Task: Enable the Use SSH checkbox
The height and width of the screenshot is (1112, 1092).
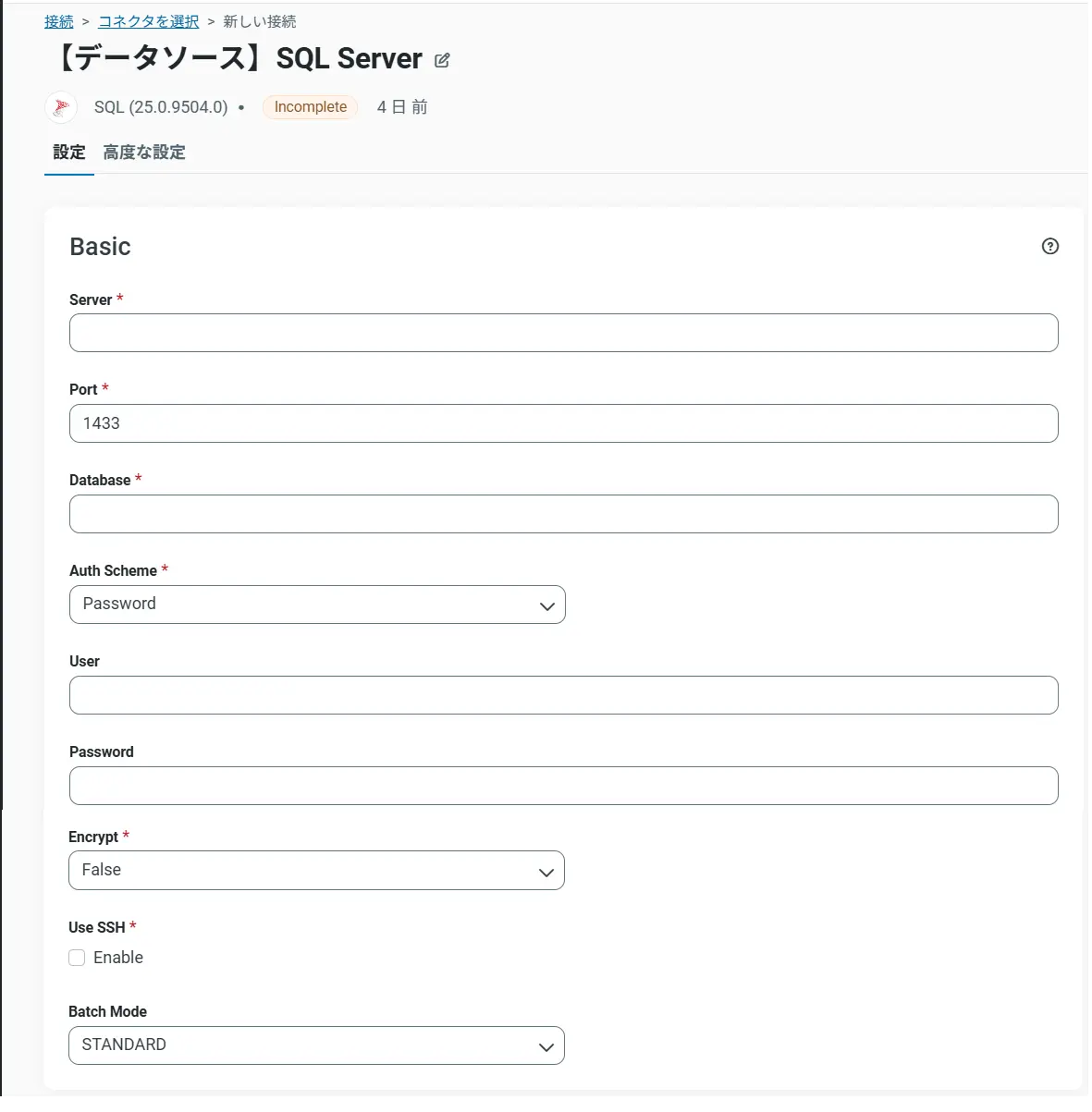Action: [78, 958]
